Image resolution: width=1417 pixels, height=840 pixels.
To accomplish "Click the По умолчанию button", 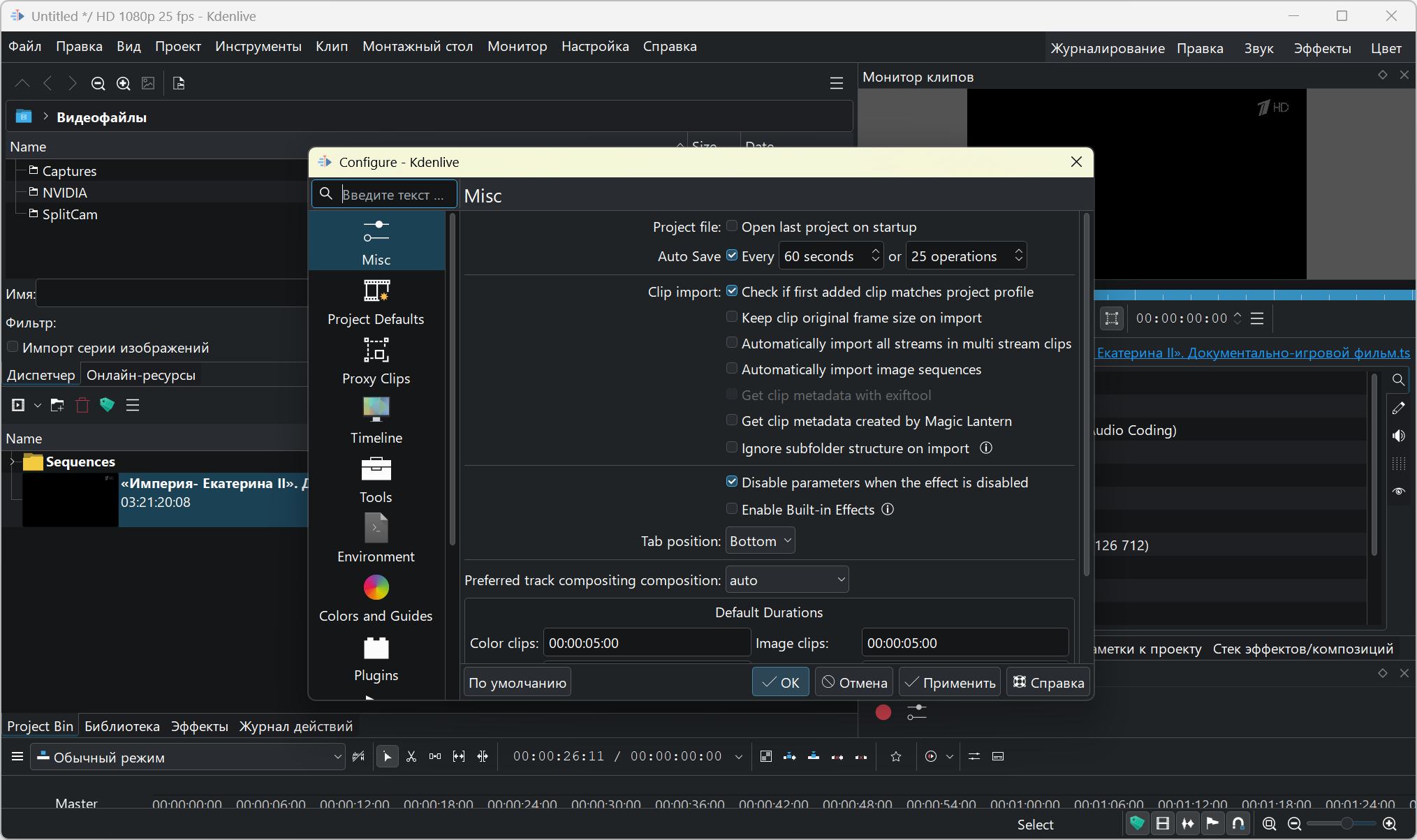I will [517, 683].
